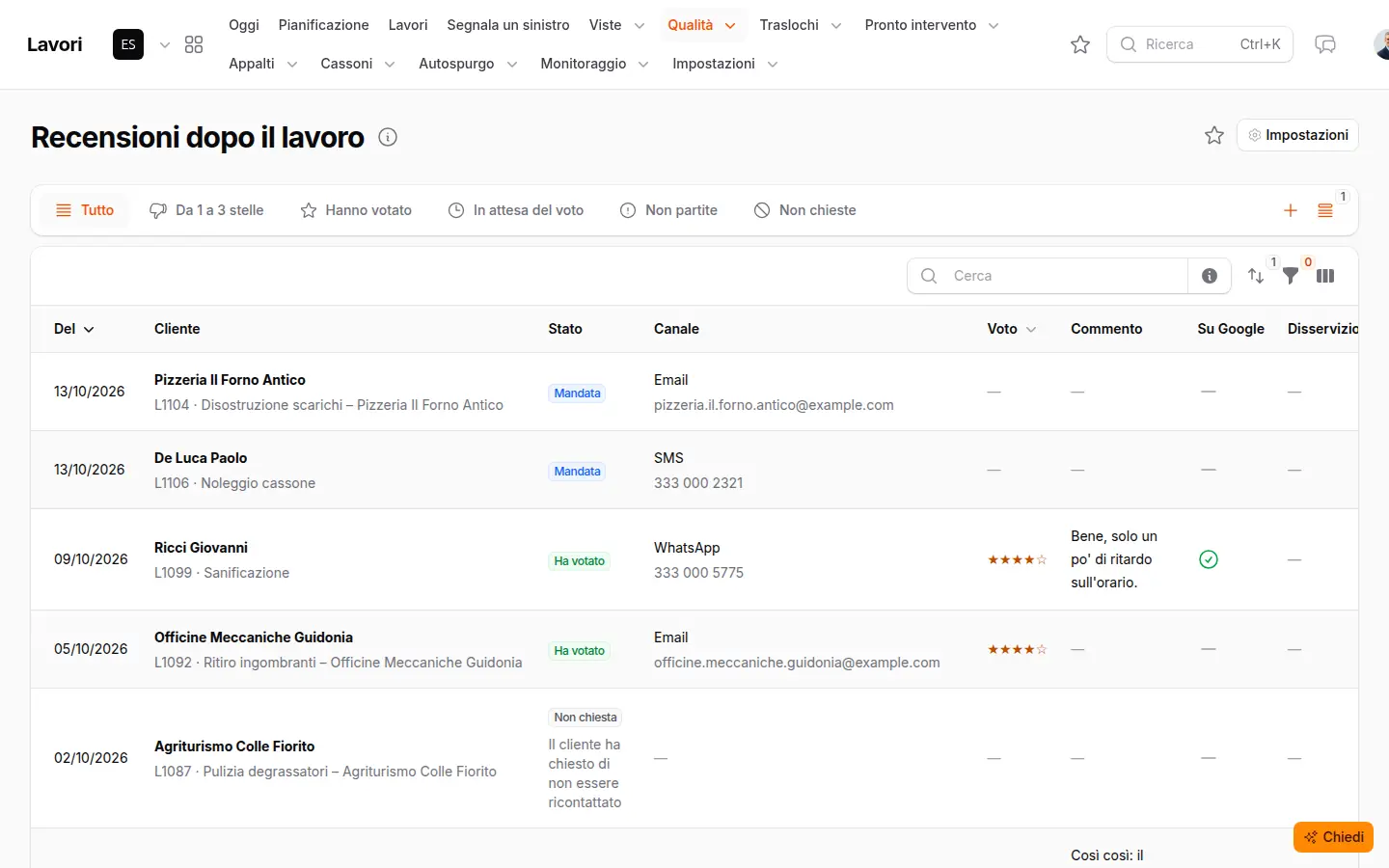Click the date 05/10/2026
The image size is (1389, 868).
[x=91, y=649]
